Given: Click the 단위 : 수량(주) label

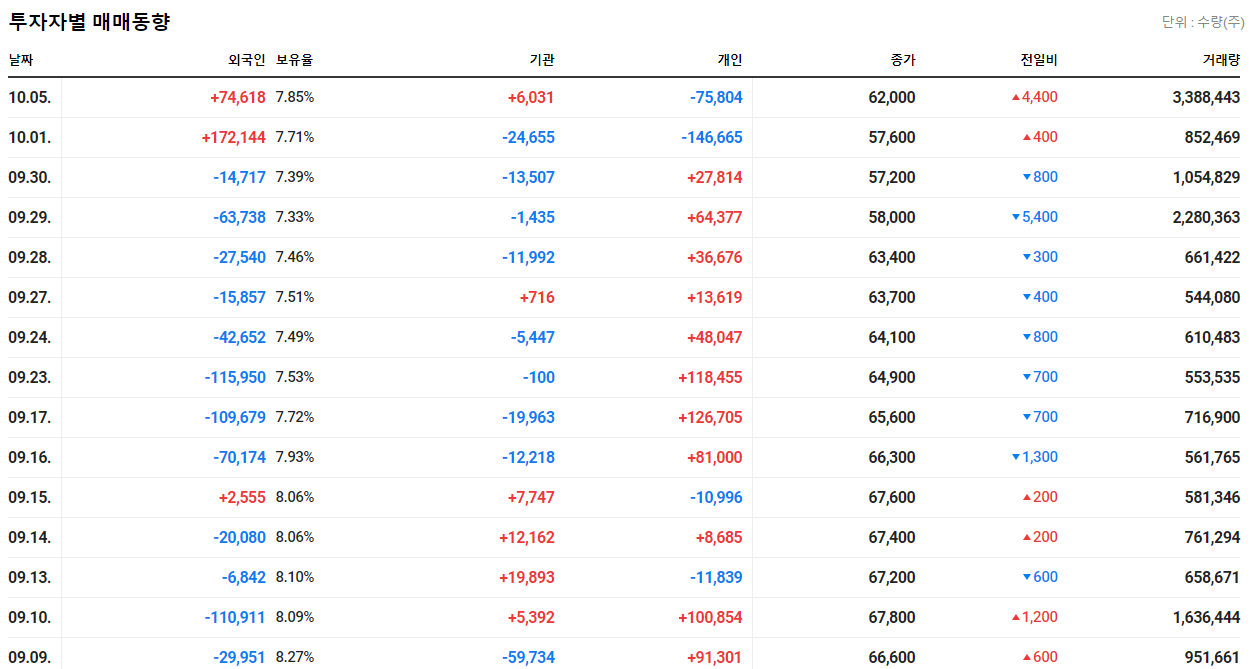Looking at the screenshot, I should [1203, 22].
